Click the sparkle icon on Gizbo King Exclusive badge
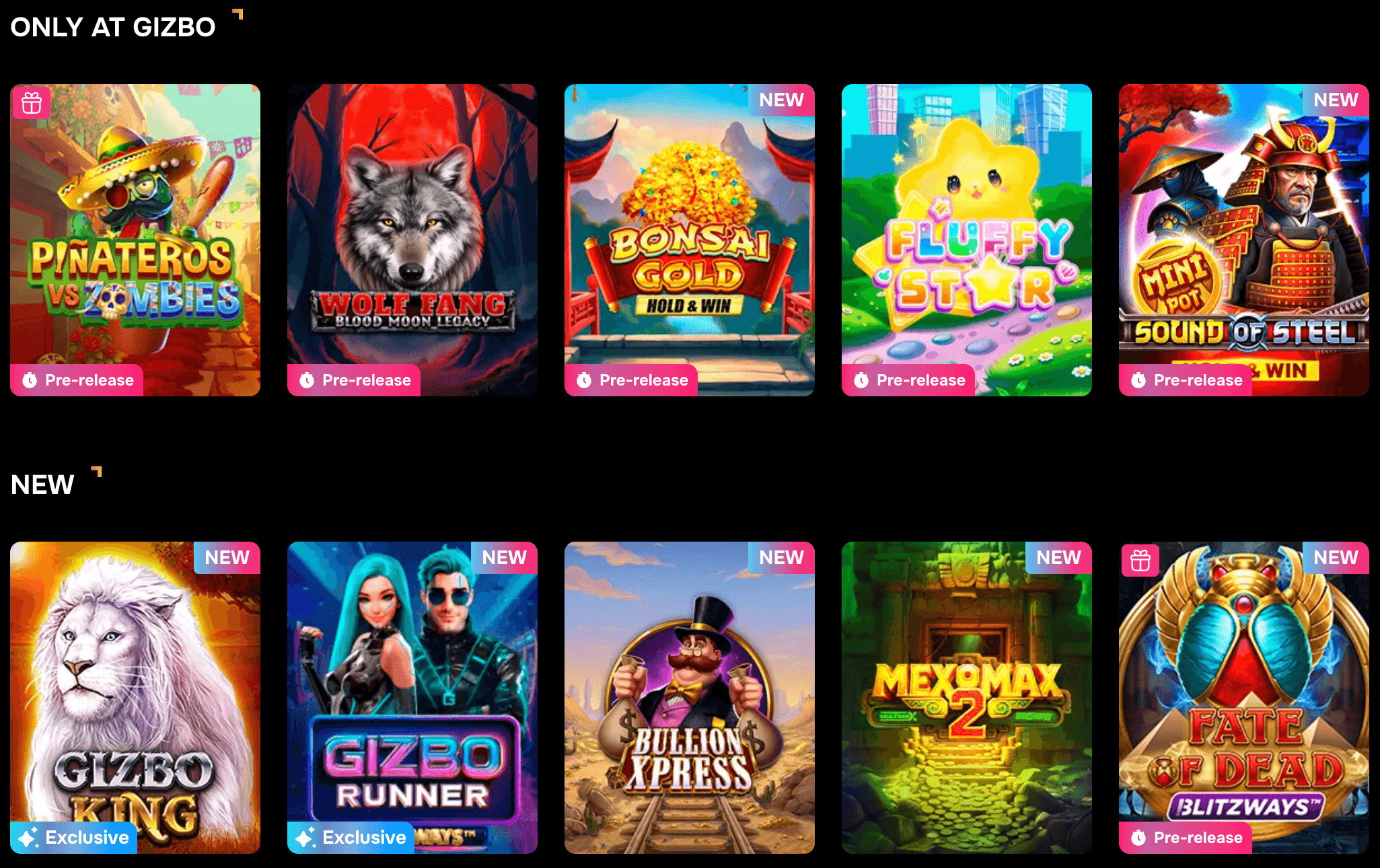The height and width of the screenshot is (868, 1380). [x=28, y=838]
